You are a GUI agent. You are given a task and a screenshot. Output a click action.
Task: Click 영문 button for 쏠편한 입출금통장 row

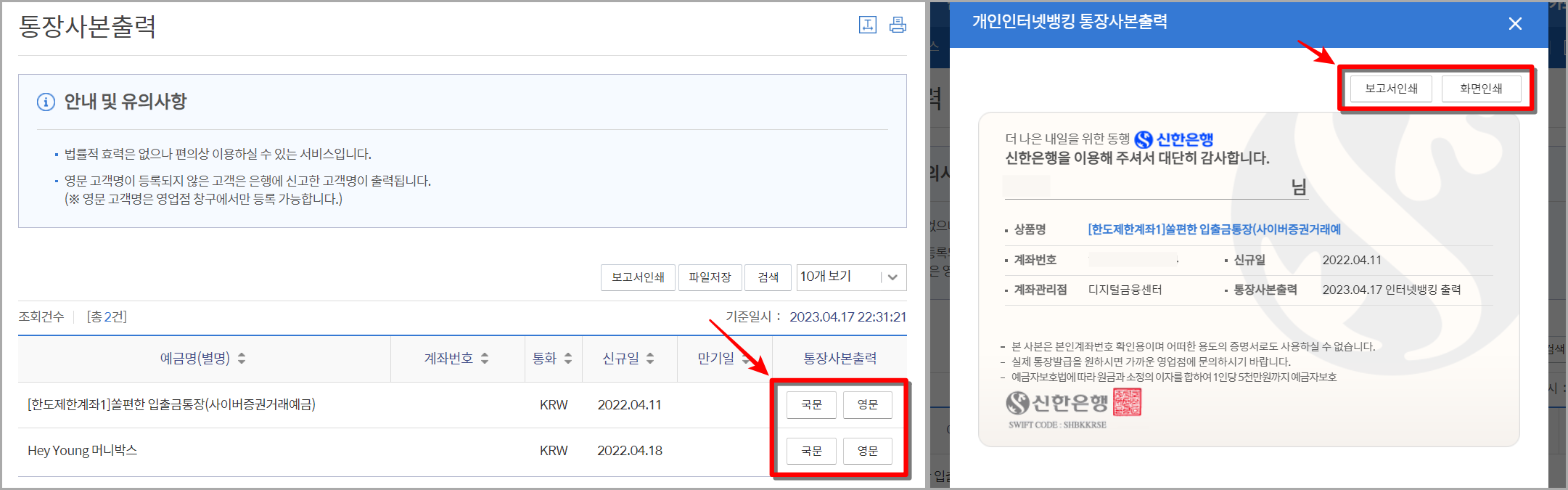click(x=868, y=405)
